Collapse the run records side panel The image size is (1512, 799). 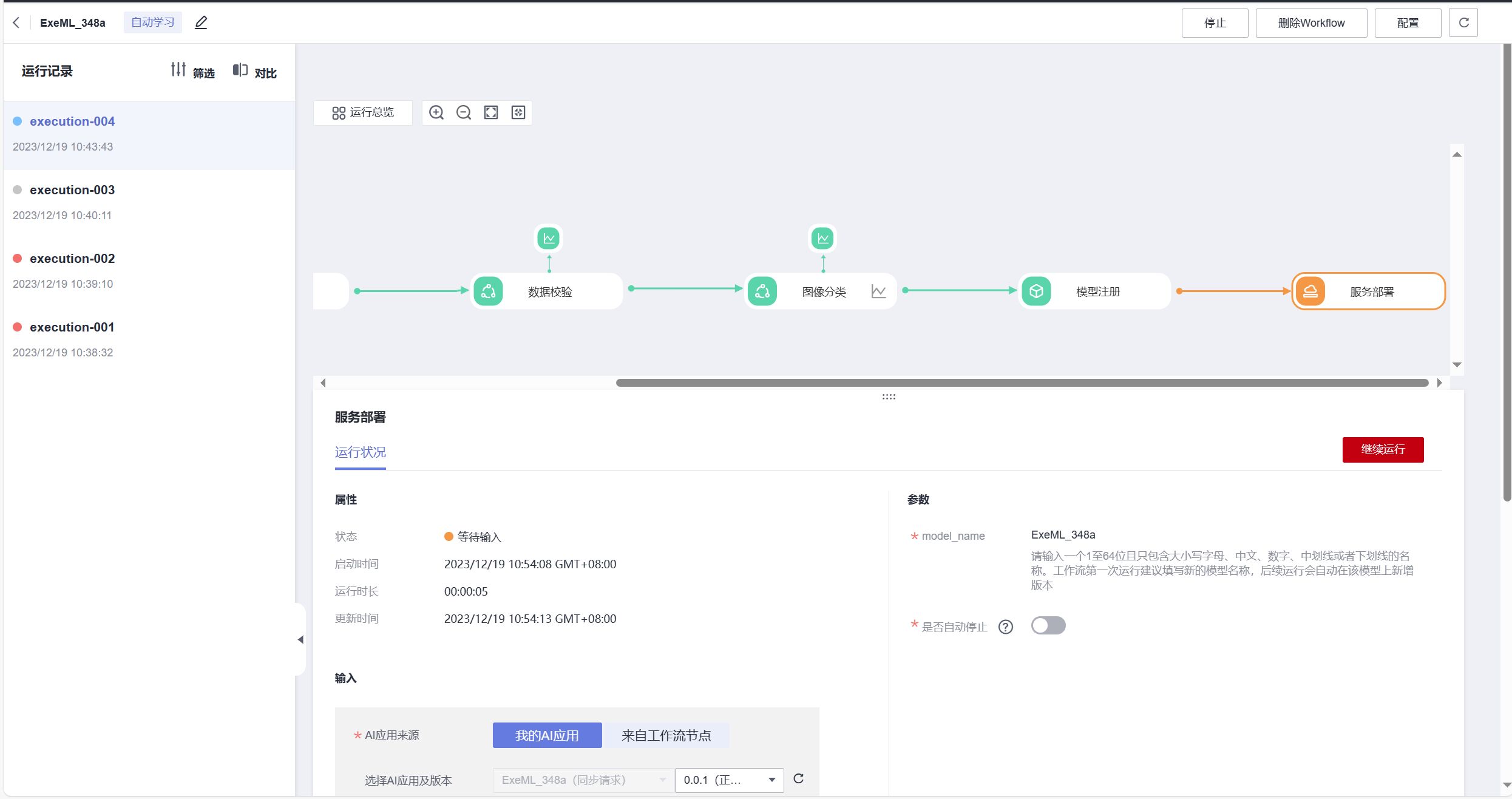300,639
